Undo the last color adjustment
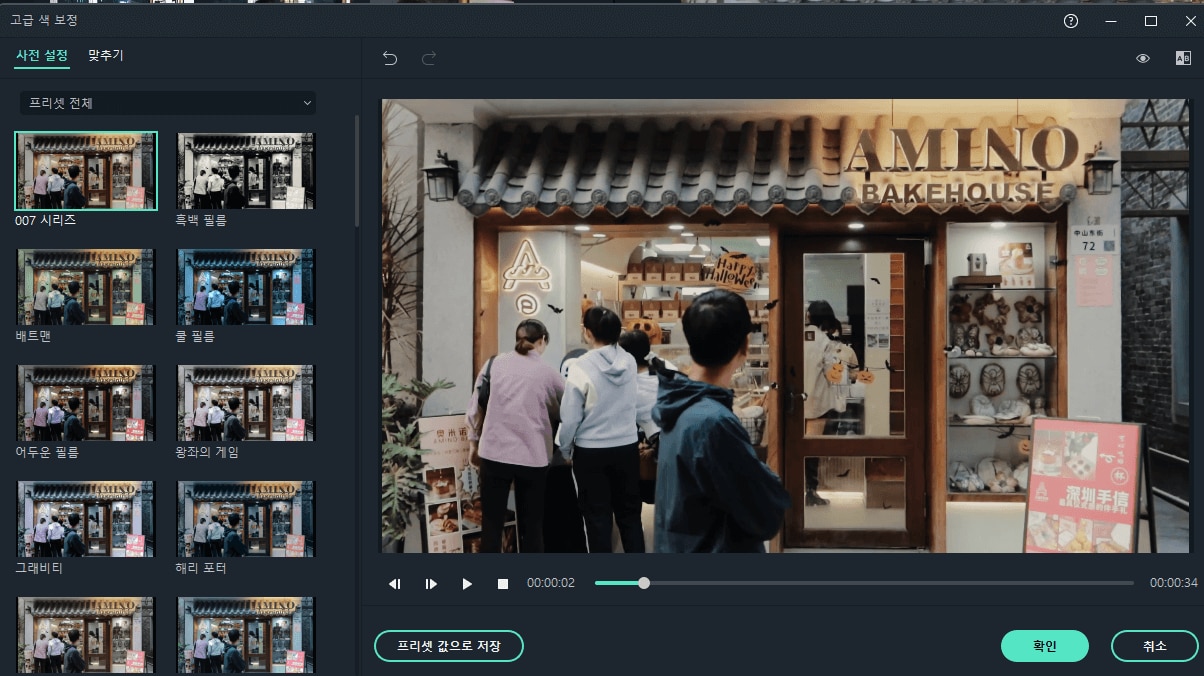The height and width of the screenshot is (676, 1204). (x=390, y=58)
